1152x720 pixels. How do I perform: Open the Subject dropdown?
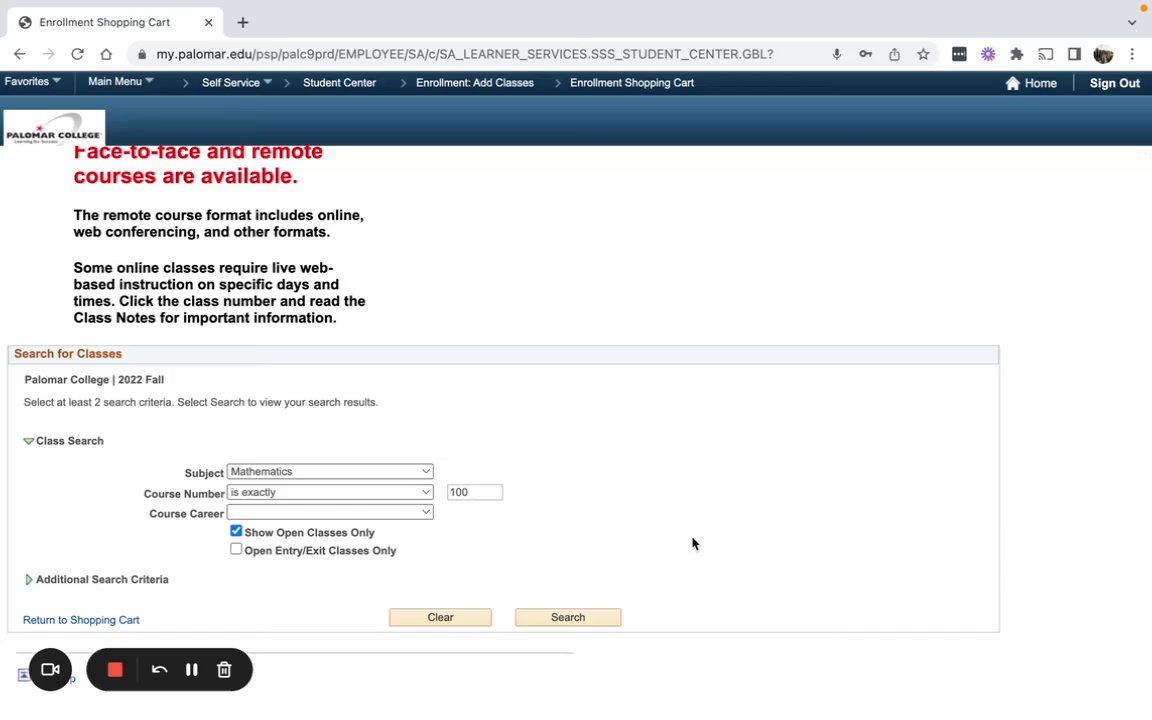330,471
